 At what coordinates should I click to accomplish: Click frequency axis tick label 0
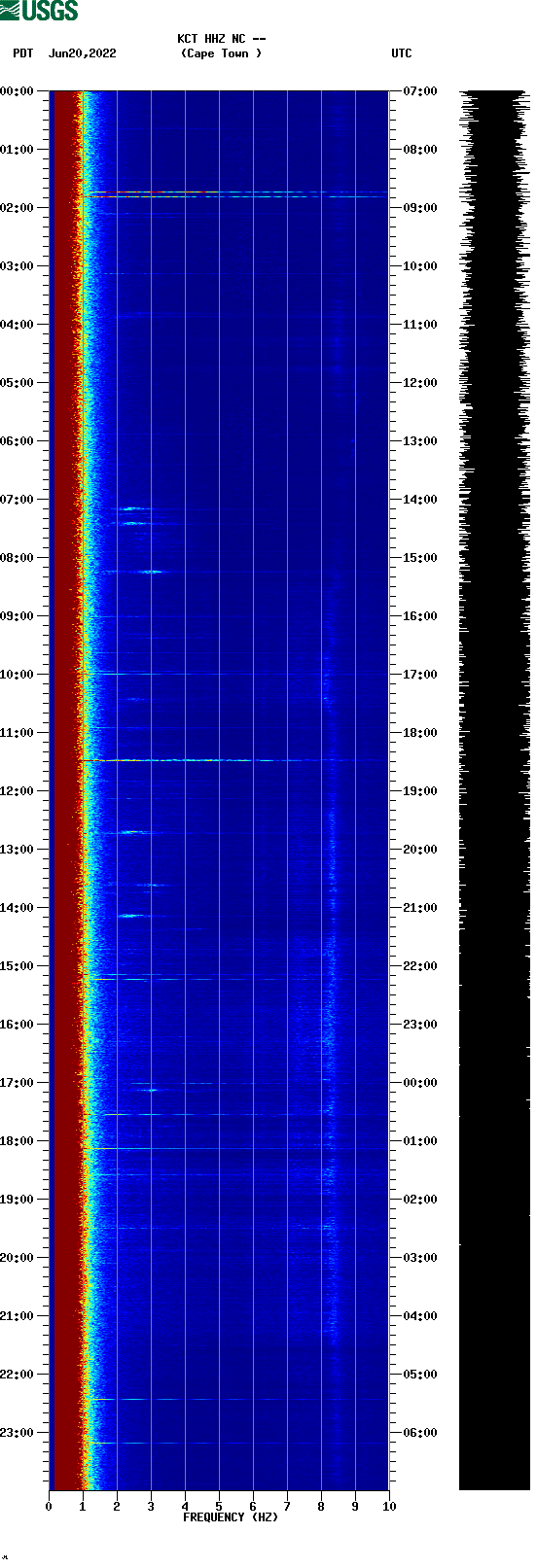click(49, 1507)
